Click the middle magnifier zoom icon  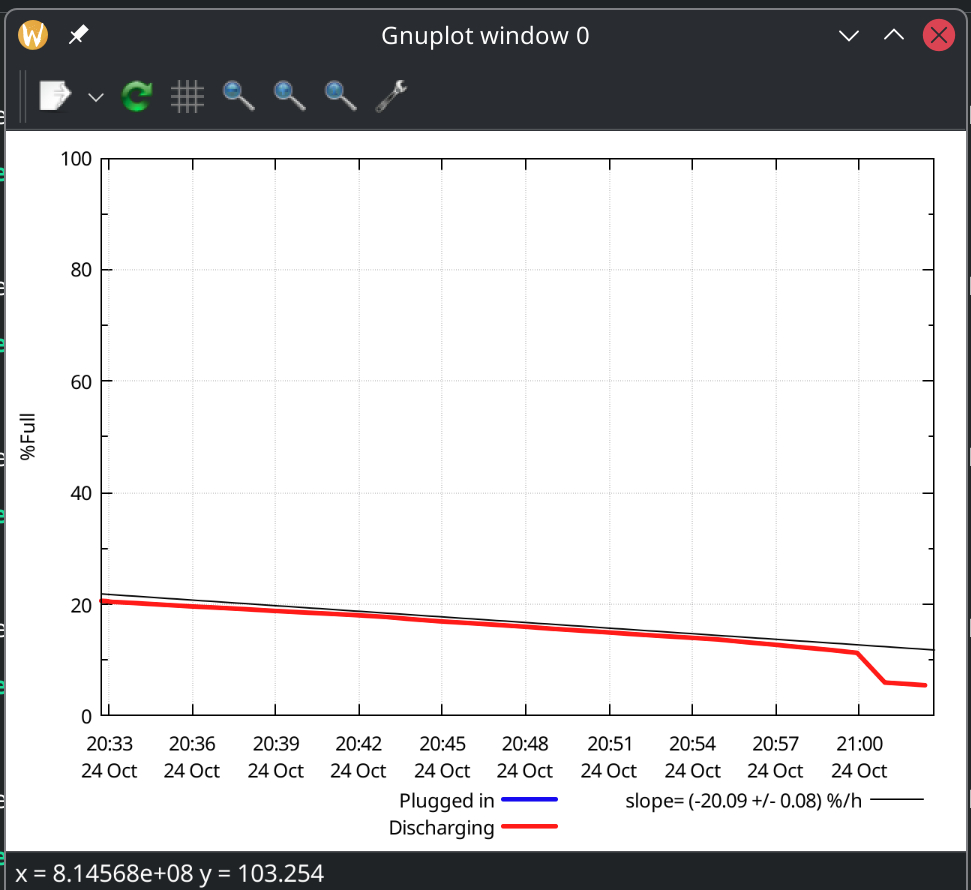click(289, 96)
